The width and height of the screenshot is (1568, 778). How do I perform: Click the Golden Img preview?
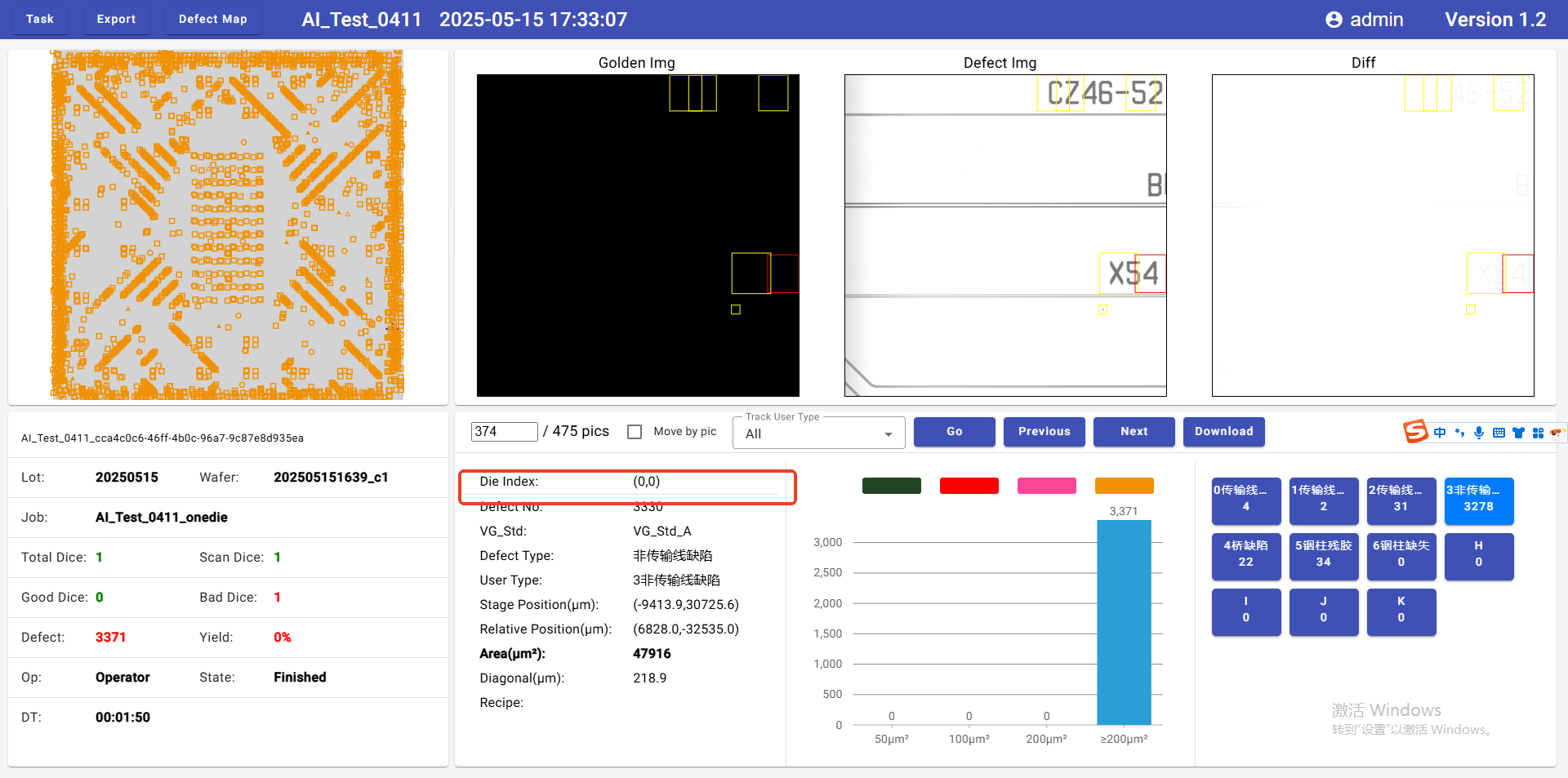[x=638, y=235]
